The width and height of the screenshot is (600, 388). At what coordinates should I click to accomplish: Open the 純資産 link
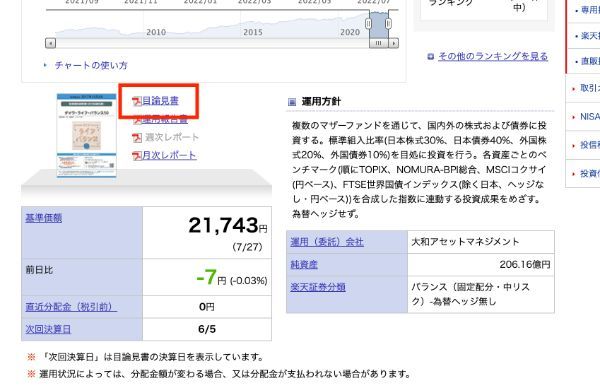tap(304, 264)
